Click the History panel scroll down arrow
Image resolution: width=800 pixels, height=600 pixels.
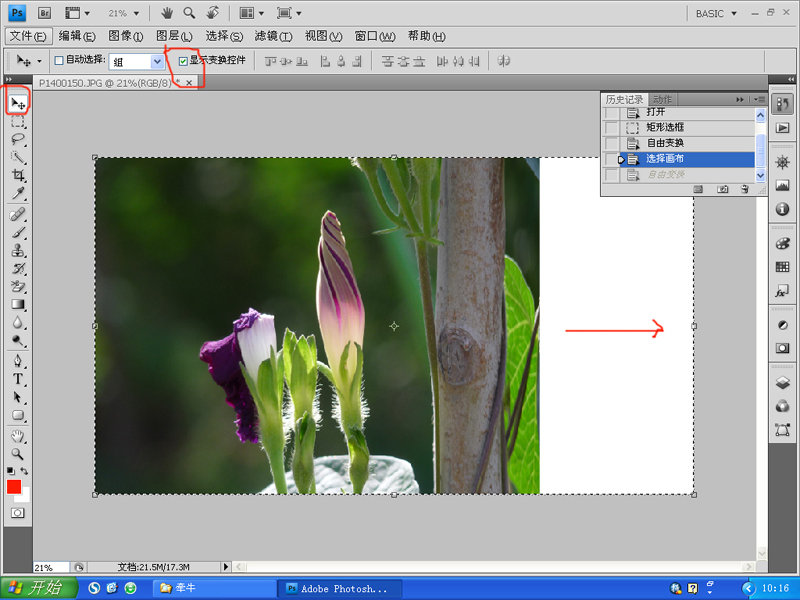click(x=760, y=176)
